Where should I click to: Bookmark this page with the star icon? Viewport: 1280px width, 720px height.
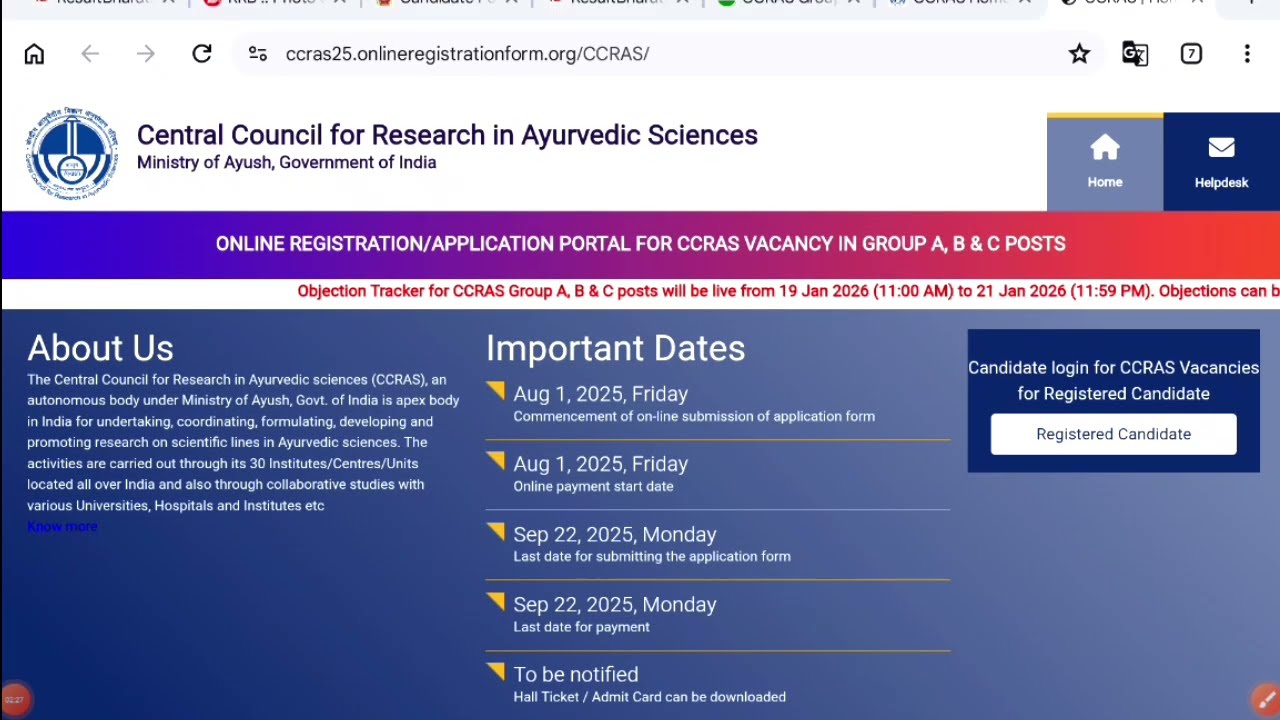pyautogui.click(x=1079, y=54)
